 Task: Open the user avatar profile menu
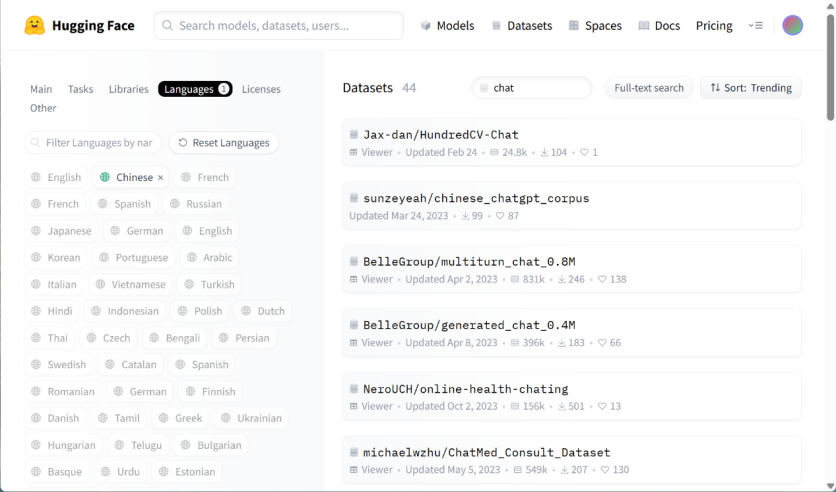[792, 26]
